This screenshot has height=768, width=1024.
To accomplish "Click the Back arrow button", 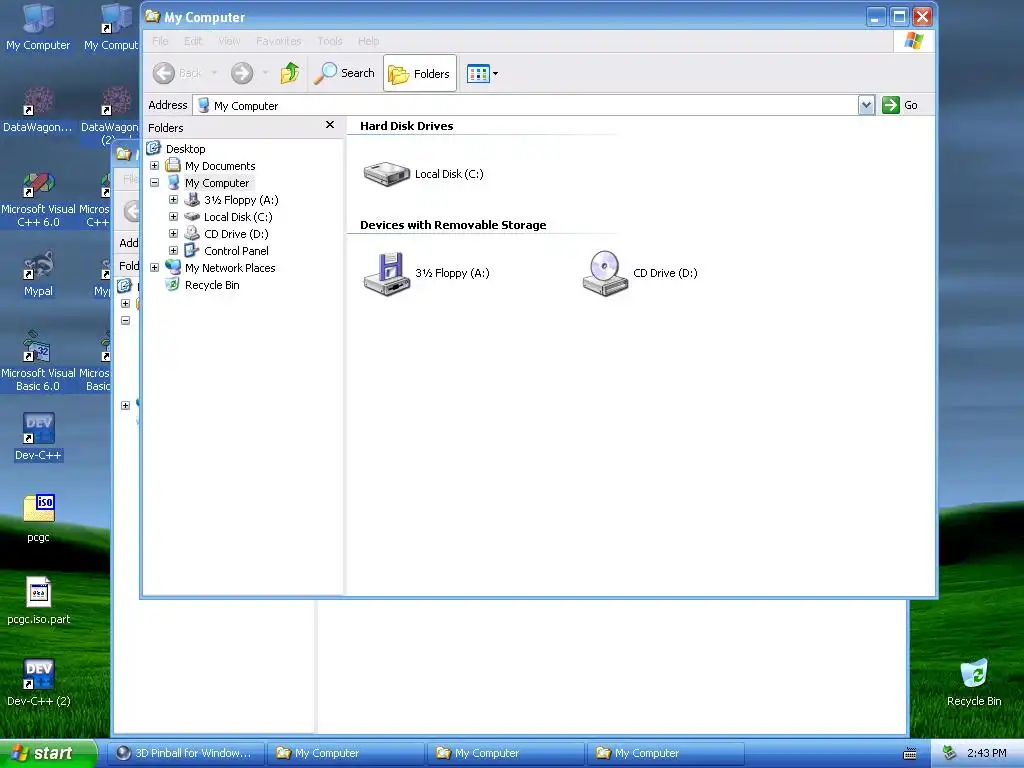I will [178, 73].
